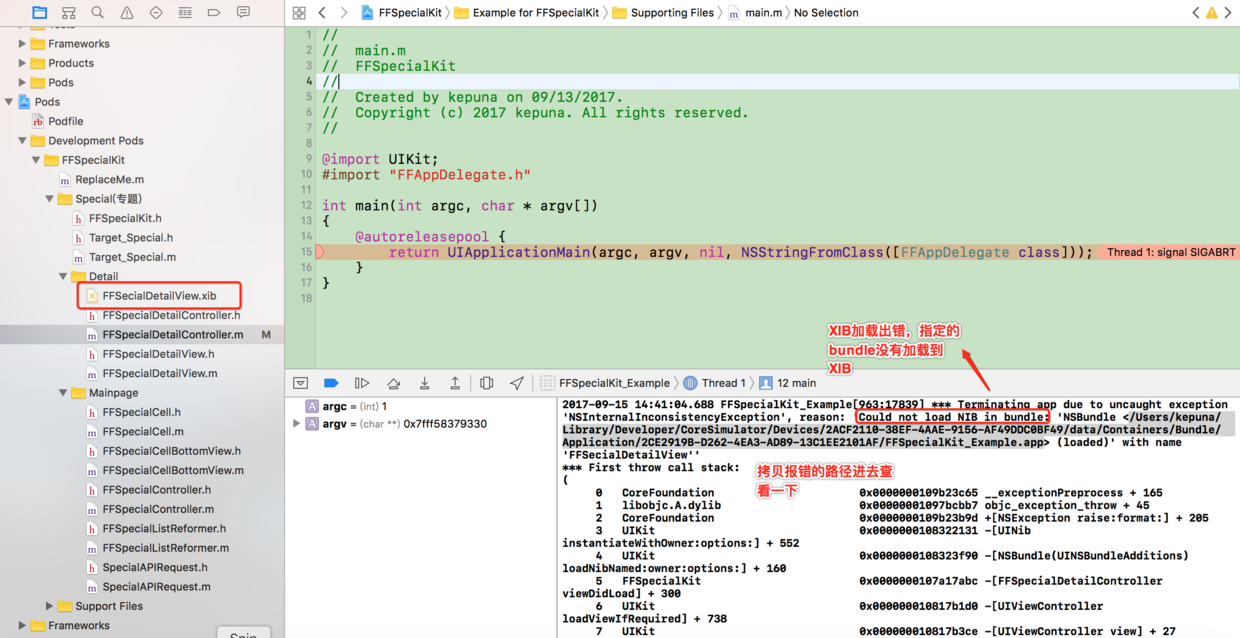Open the Symbol navigator
The height and width of the screenshot is (638, 1240).
coord(68,13)
